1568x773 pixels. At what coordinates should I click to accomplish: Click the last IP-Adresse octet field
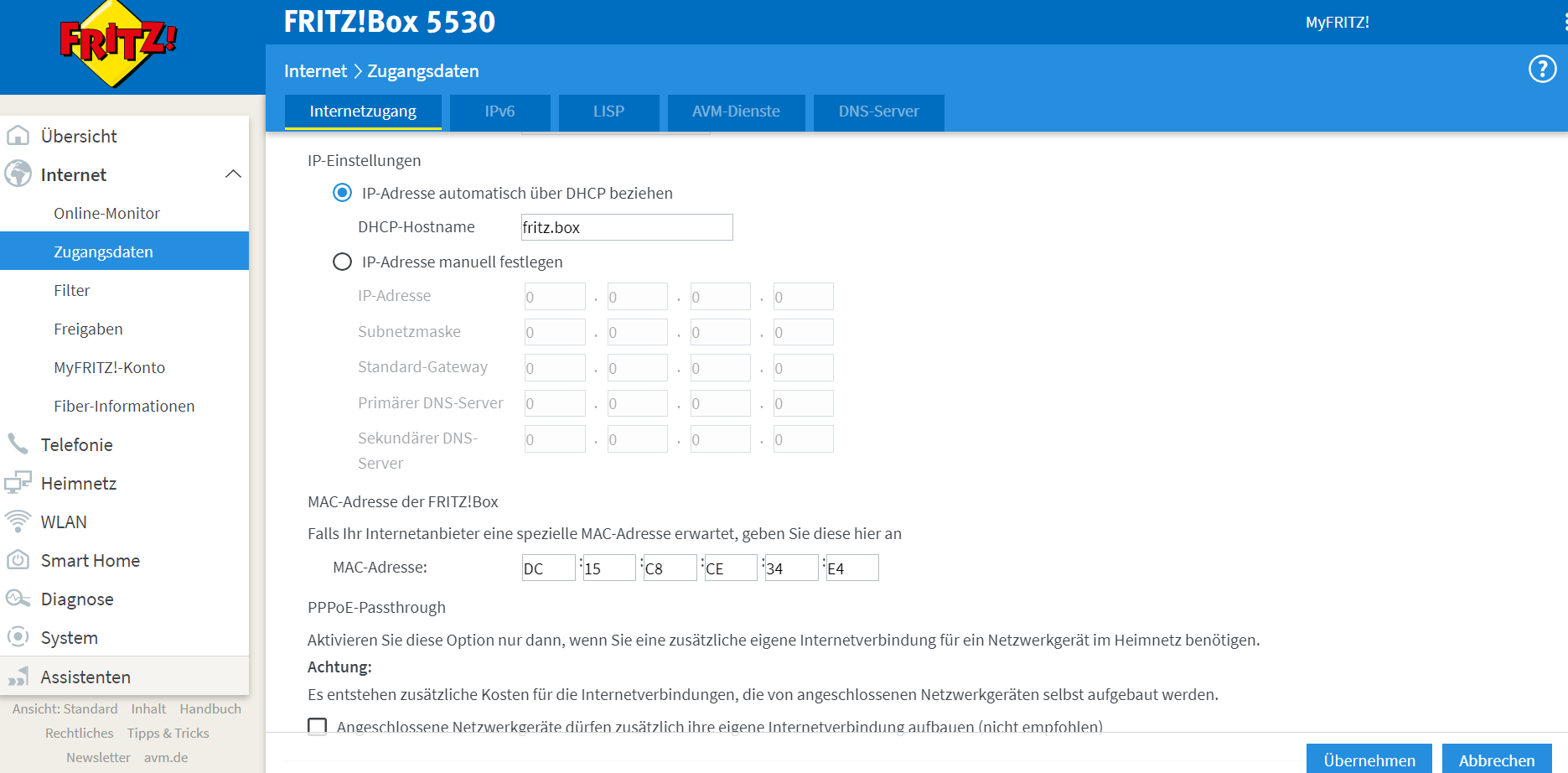[x=804, y=297]
